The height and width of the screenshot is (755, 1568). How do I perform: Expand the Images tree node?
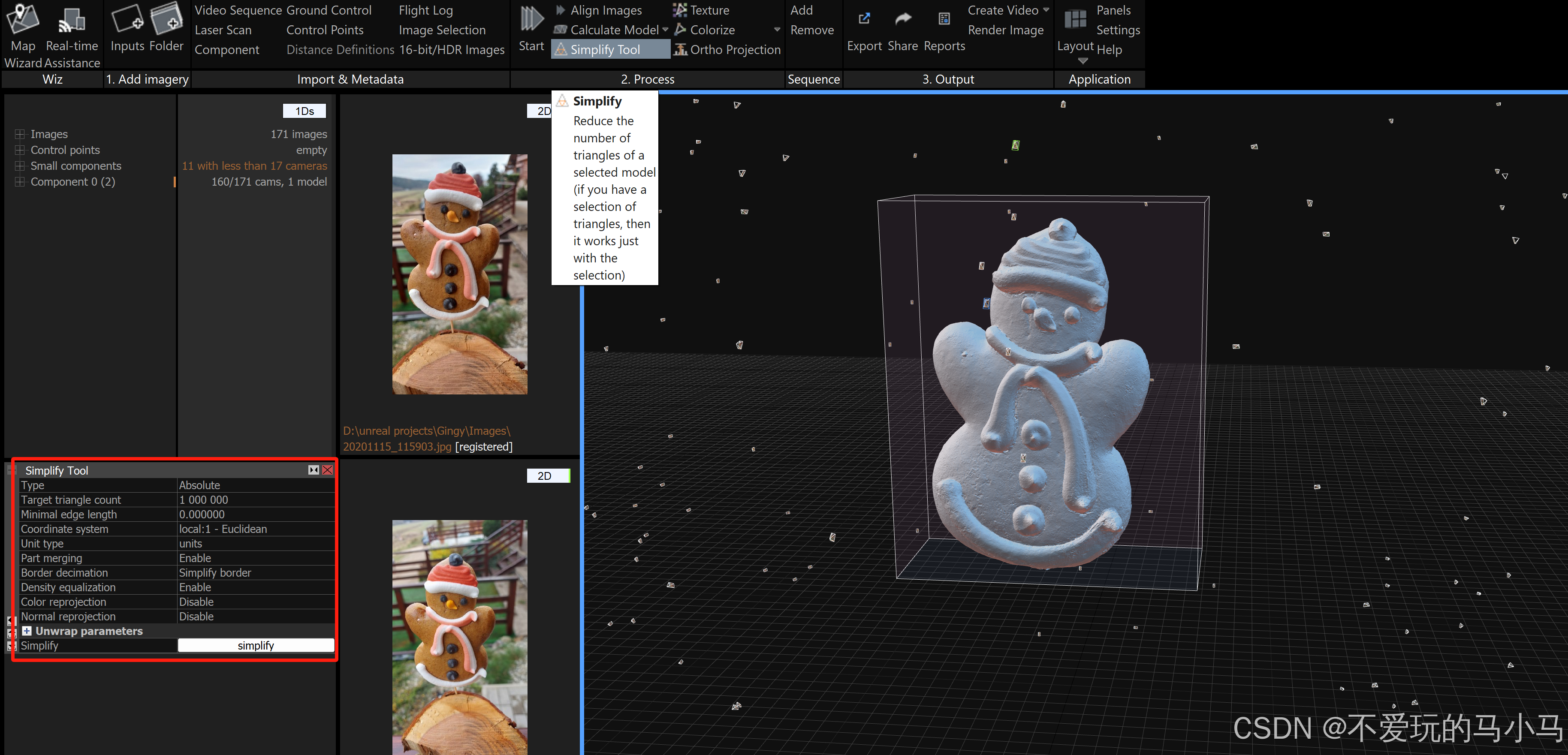click(20, 134)
